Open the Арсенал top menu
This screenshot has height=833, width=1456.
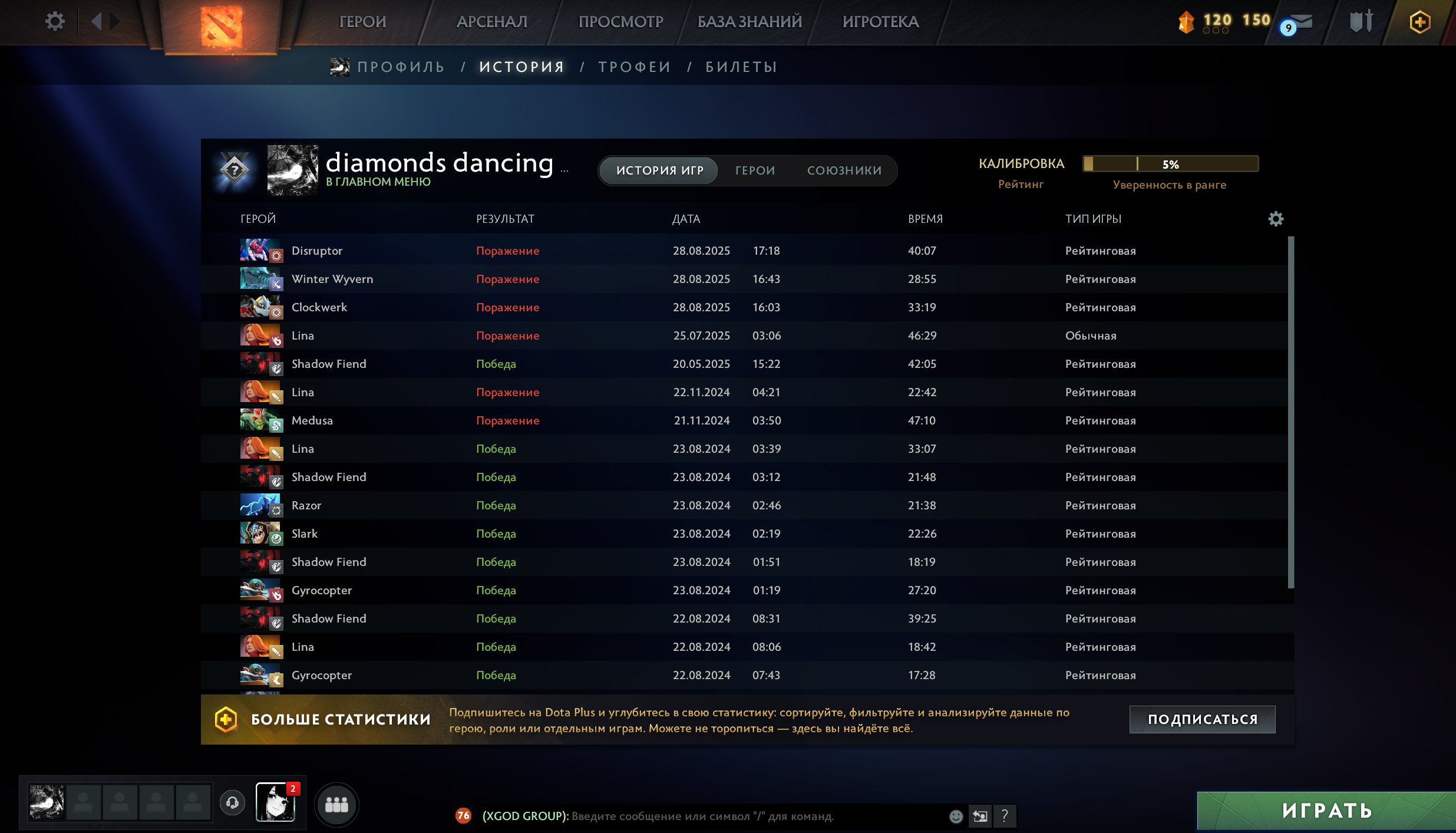pyautogui.click(x=491, y=22)
